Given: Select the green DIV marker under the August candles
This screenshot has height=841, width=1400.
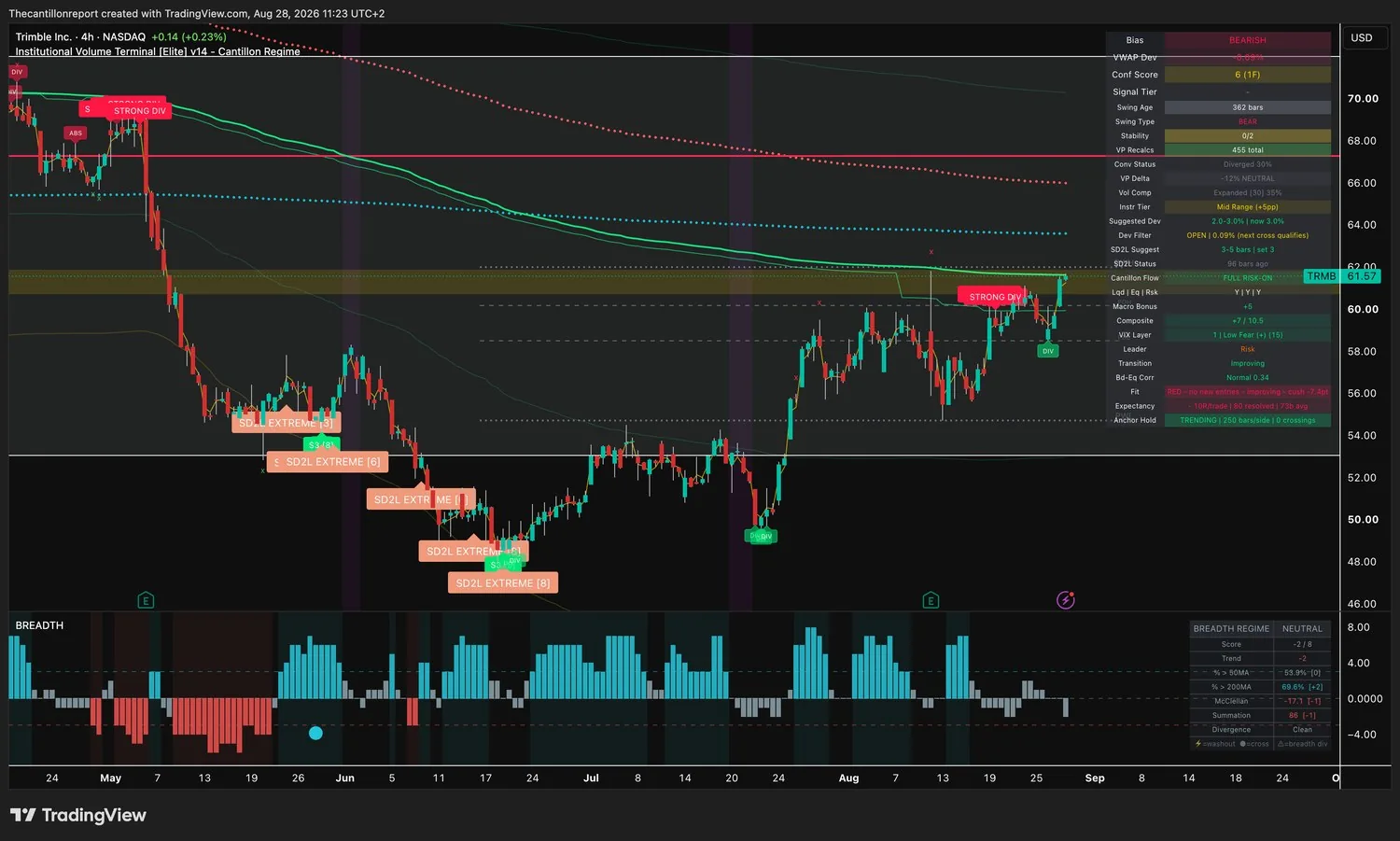Looking at the screenshot, I should click(1048, 351).
